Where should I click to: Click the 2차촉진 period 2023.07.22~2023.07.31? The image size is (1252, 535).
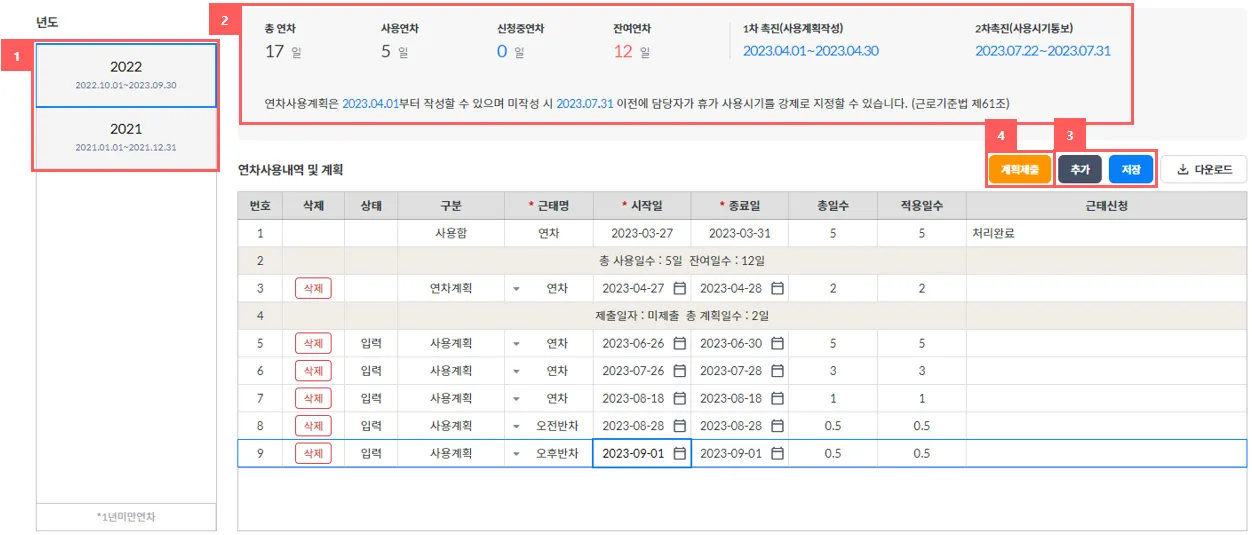(1043, 51)
